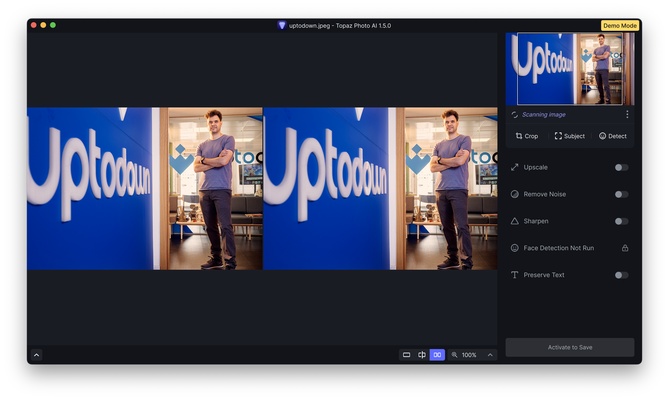The image size is (669, 400).
Task: Expand the zoom level chevron menu
Action: (x=490, y=355)
